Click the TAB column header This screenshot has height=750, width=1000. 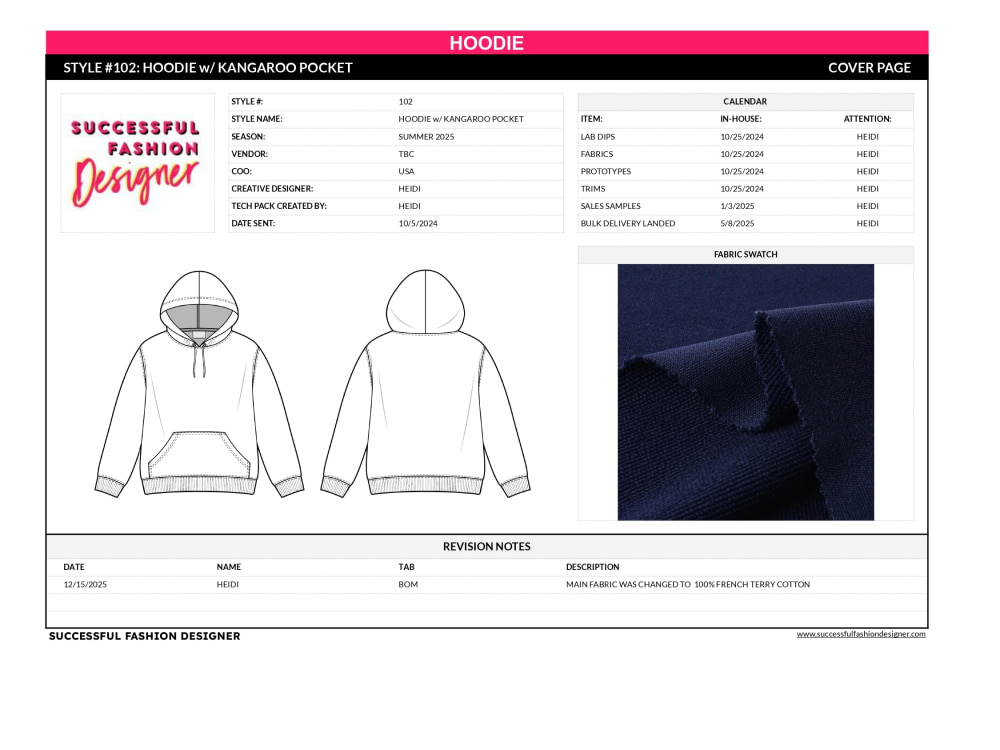pyautogui.click(x=406, y=567)
